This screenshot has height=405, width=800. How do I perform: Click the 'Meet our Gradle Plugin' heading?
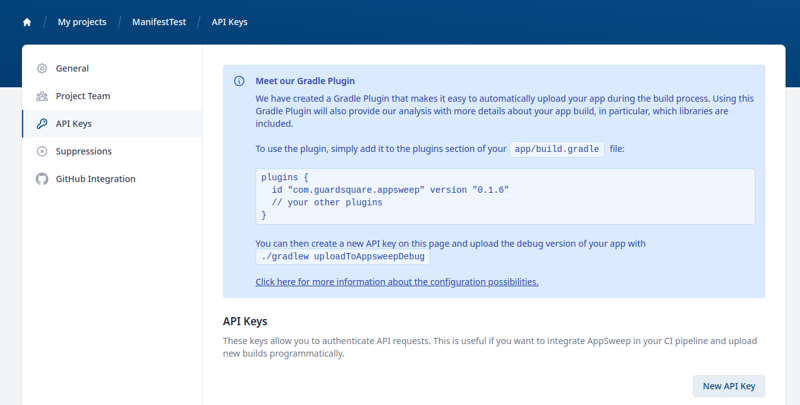(x=305, y=81)
